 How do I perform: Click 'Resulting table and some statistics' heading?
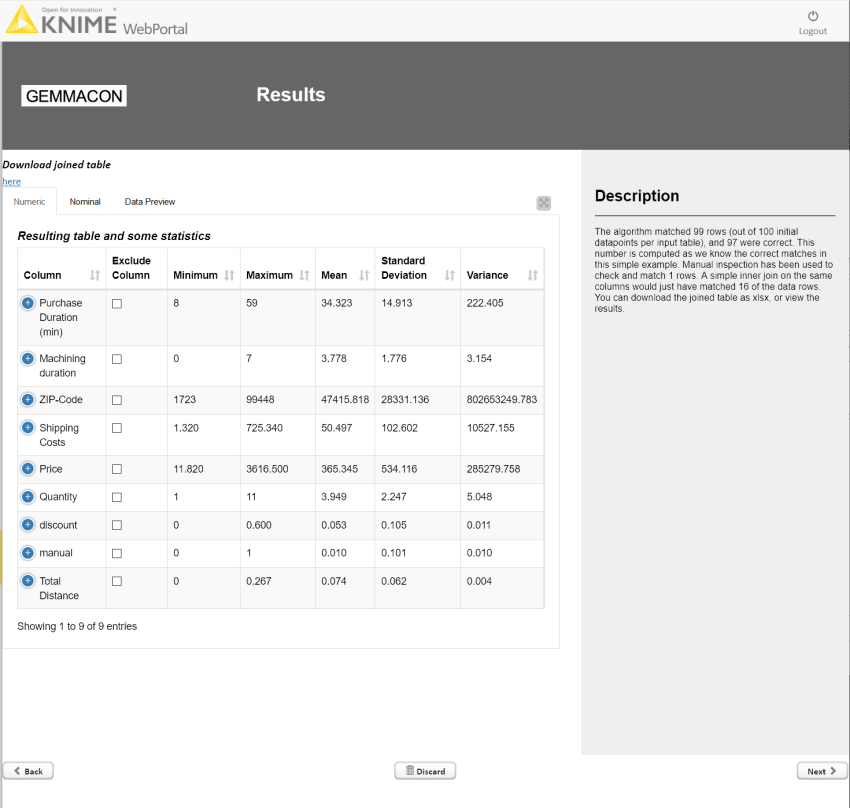pyautogui.click(x=114, y=236)
